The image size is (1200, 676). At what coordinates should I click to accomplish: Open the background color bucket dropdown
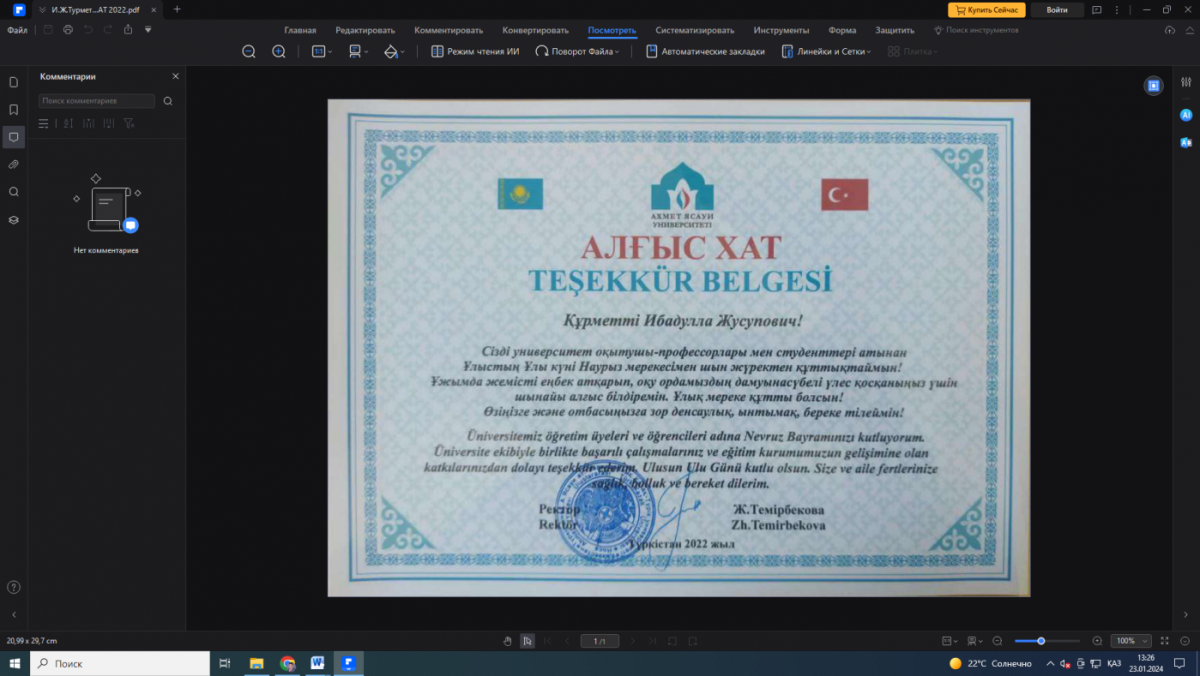(x=394, y=51)
